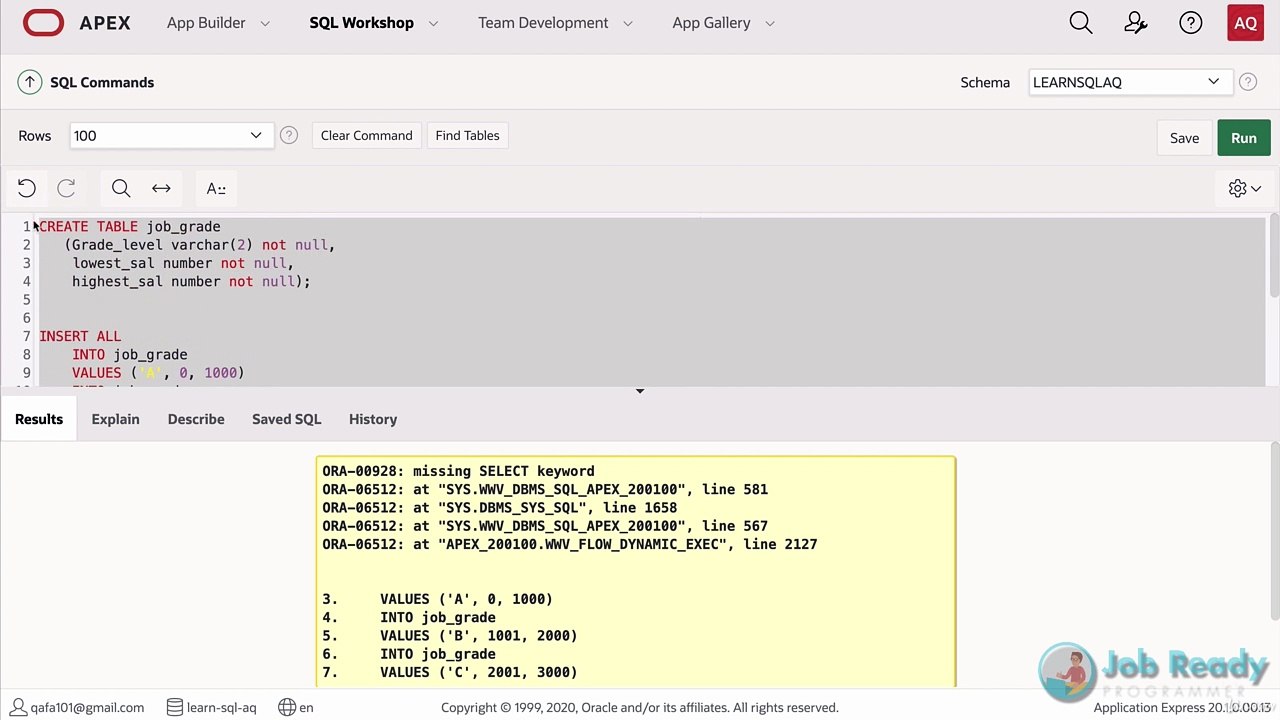Click the en language label
This screenshot has width=1280, height=720.
[x=306, y=707]
